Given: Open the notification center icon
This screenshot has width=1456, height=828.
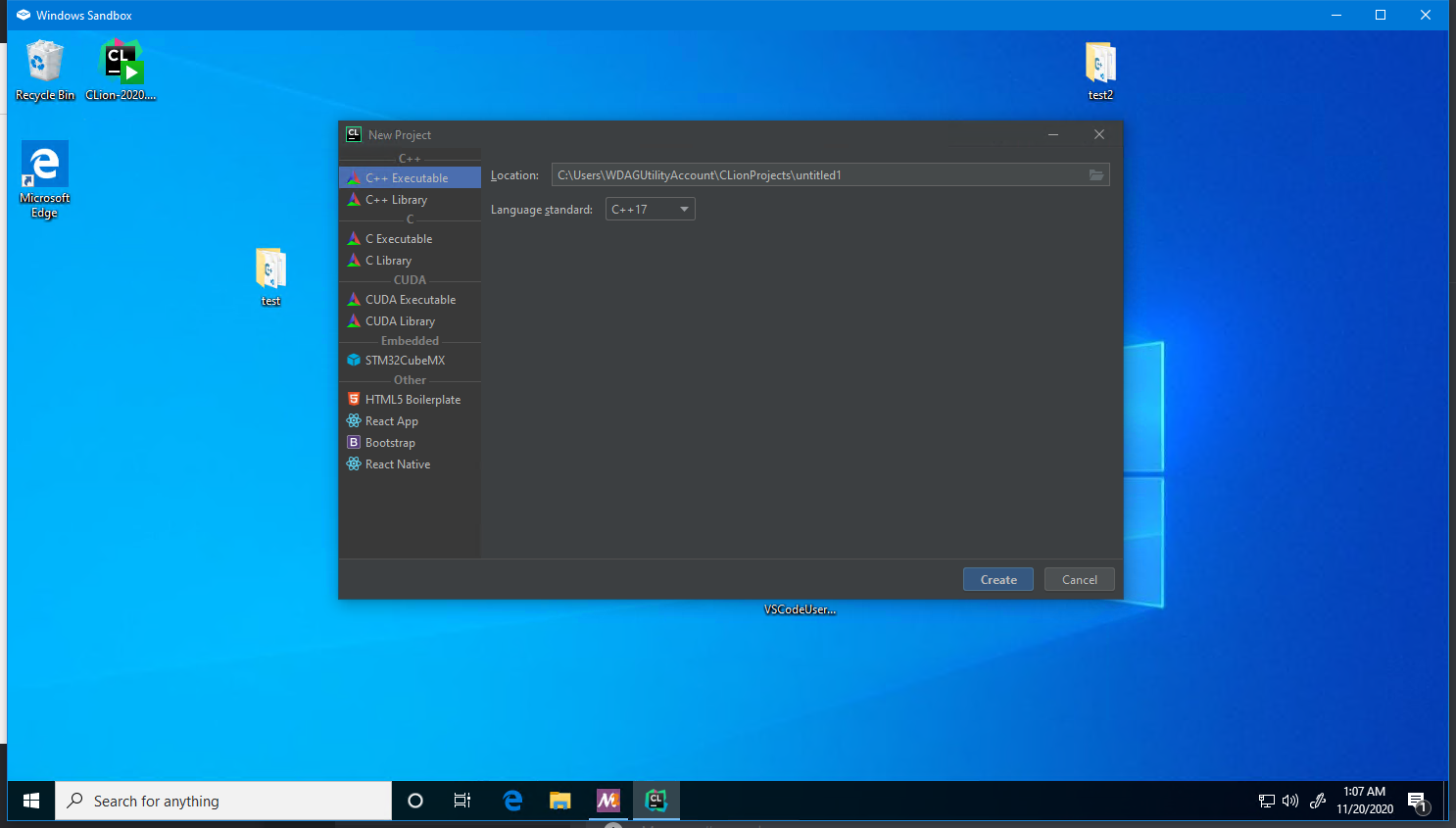Looking at the screenshot, I should 1418,802.
